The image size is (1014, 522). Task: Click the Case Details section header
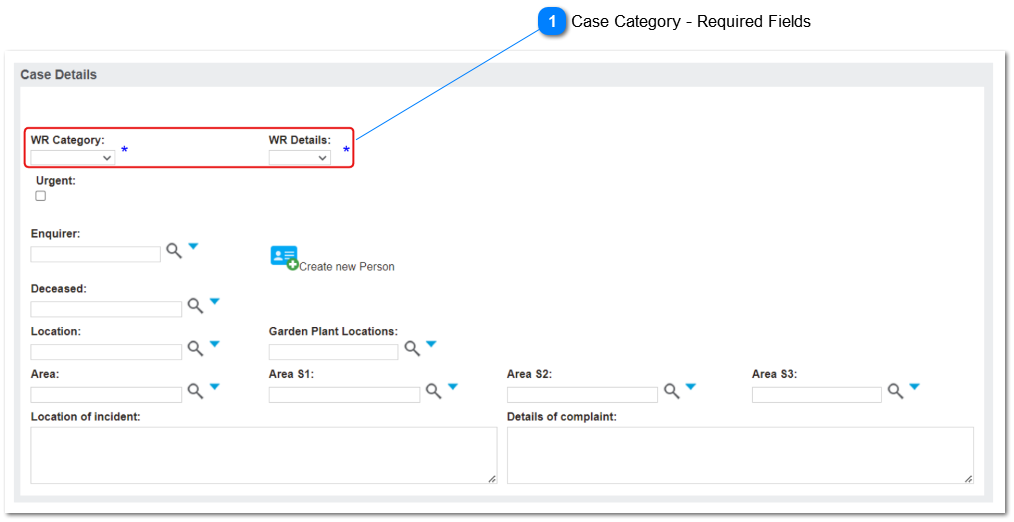[x=59, y=74]
